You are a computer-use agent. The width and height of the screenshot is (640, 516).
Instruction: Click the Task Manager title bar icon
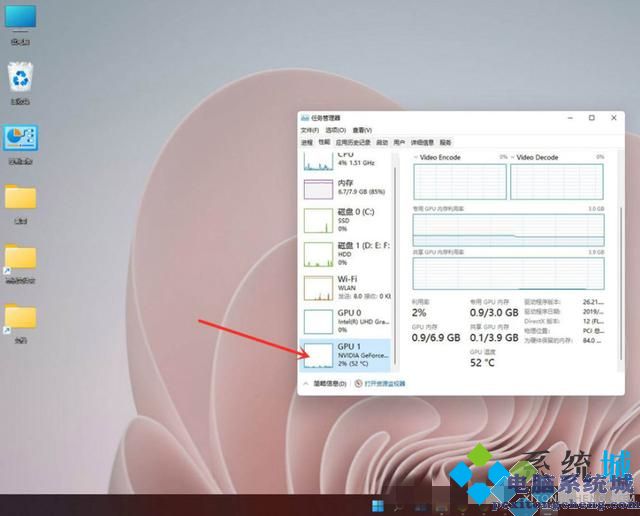coord(304,118)
